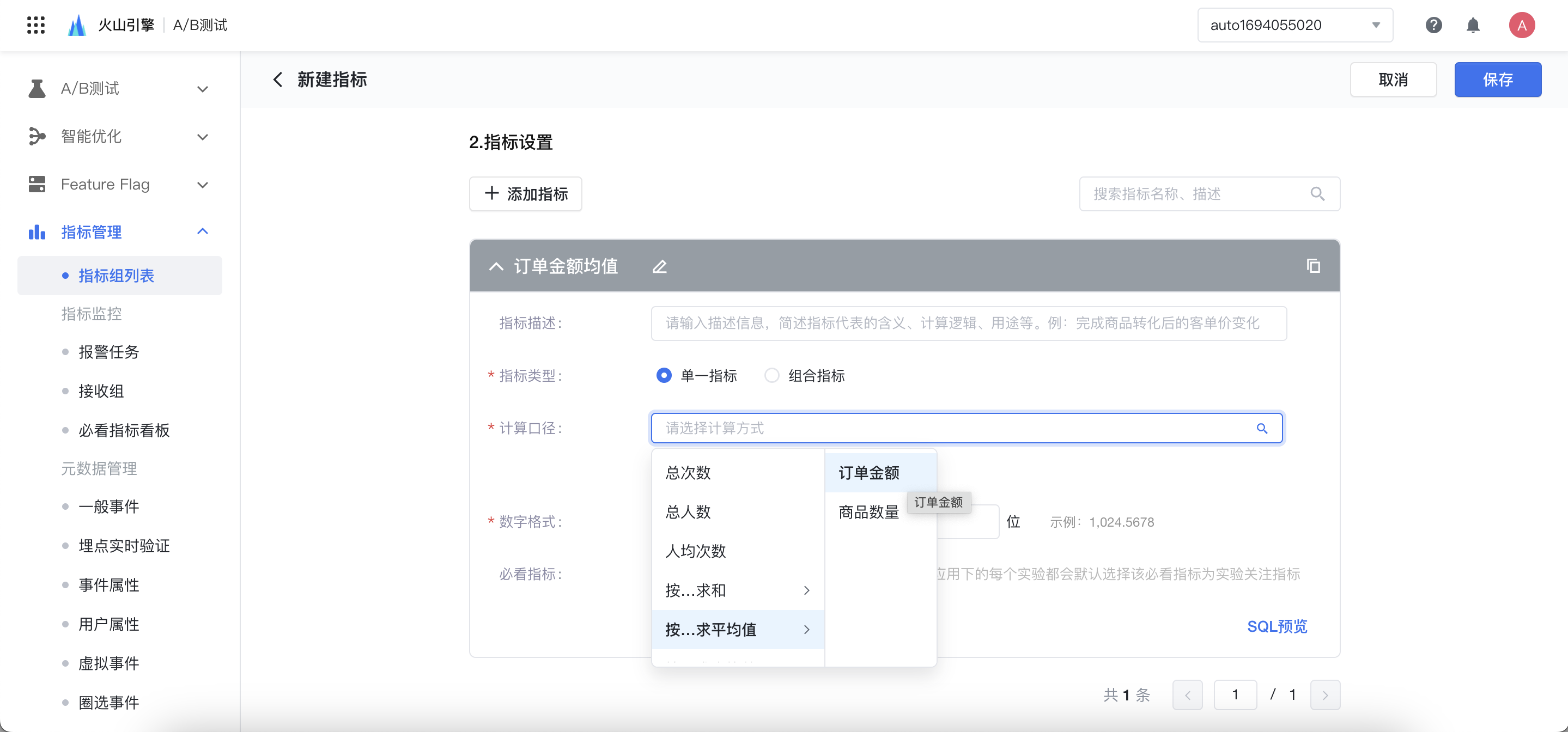The width and height of the screenshot is (1568, 732).
Task: Click the 取消 button
Action: 1393,80
